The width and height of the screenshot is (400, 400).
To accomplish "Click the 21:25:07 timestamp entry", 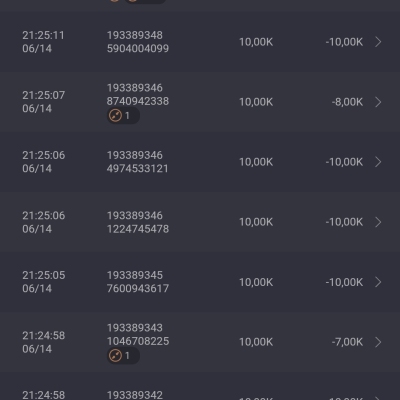I will [x=43, y=102].
